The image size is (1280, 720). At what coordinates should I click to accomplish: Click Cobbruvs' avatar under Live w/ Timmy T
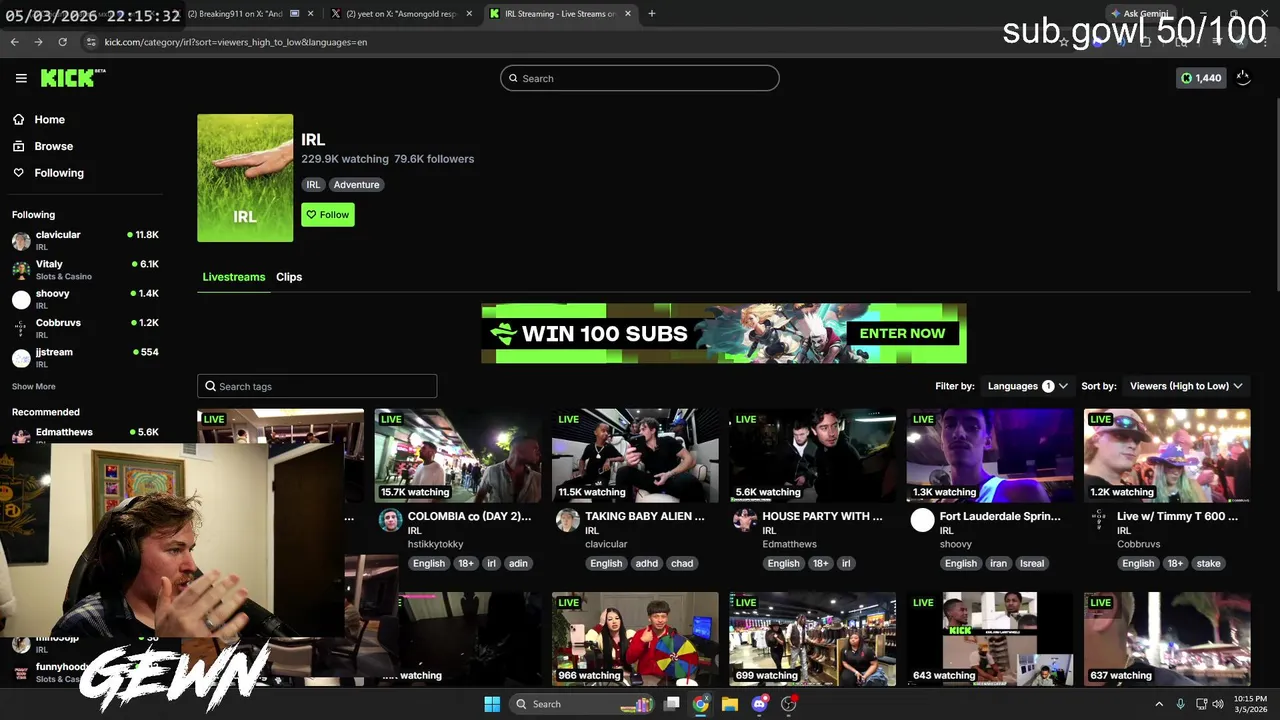[1100, 520]
